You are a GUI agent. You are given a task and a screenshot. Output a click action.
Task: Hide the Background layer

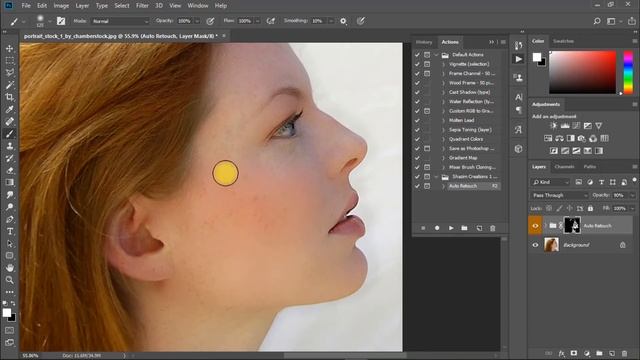tap(535, 245)
